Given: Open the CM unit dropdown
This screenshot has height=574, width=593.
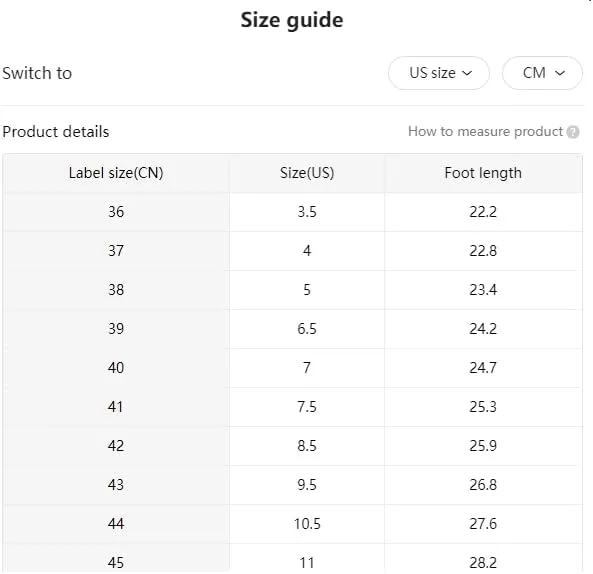Looking at the screenshot, I should pyautogui.click(x=542, y=73).
